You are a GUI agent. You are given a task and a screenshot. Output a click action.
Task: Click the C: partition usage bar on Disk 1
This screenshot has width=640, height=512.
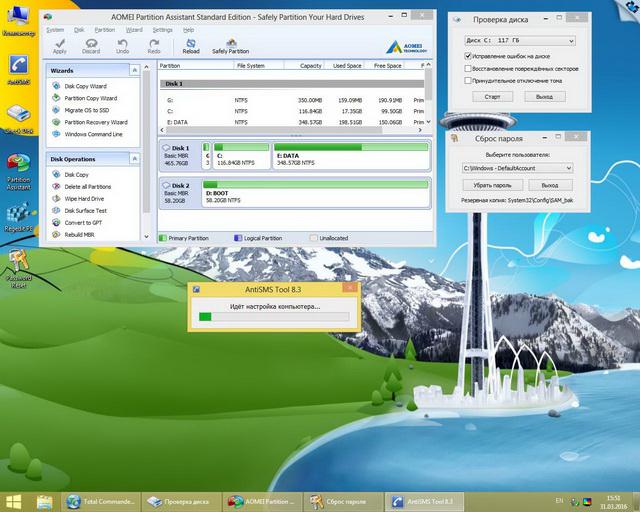click(x=241, y=147)
